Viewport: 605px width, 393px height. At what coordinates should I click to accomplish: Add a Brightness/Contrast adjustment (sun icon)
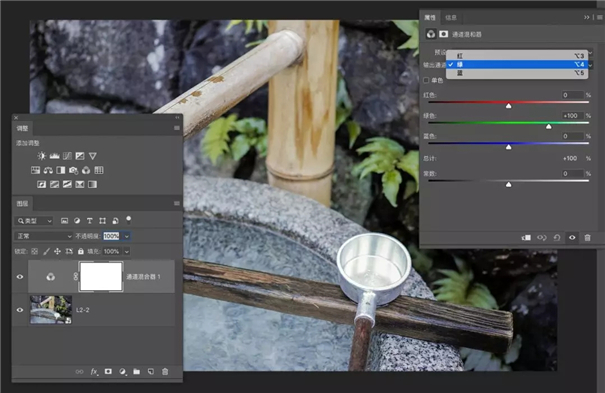point(41,156)
